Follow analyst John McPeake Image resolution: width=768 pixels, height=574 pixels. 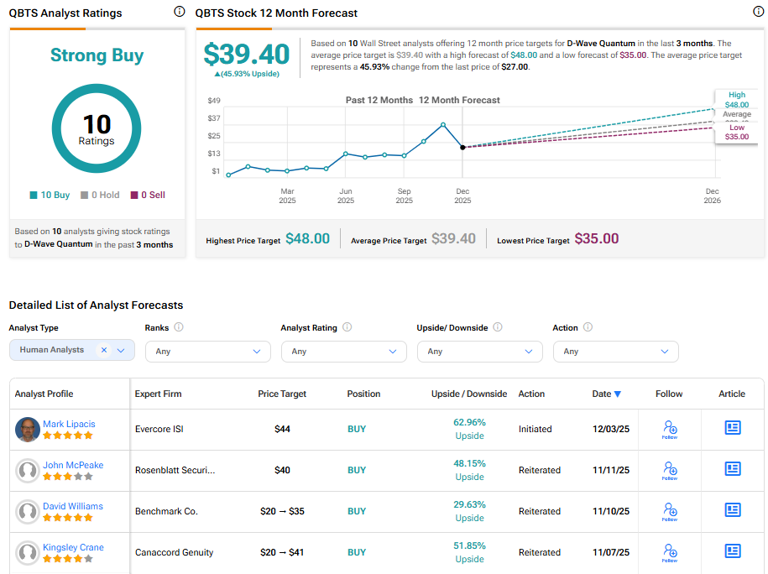(x=670, y=470)
